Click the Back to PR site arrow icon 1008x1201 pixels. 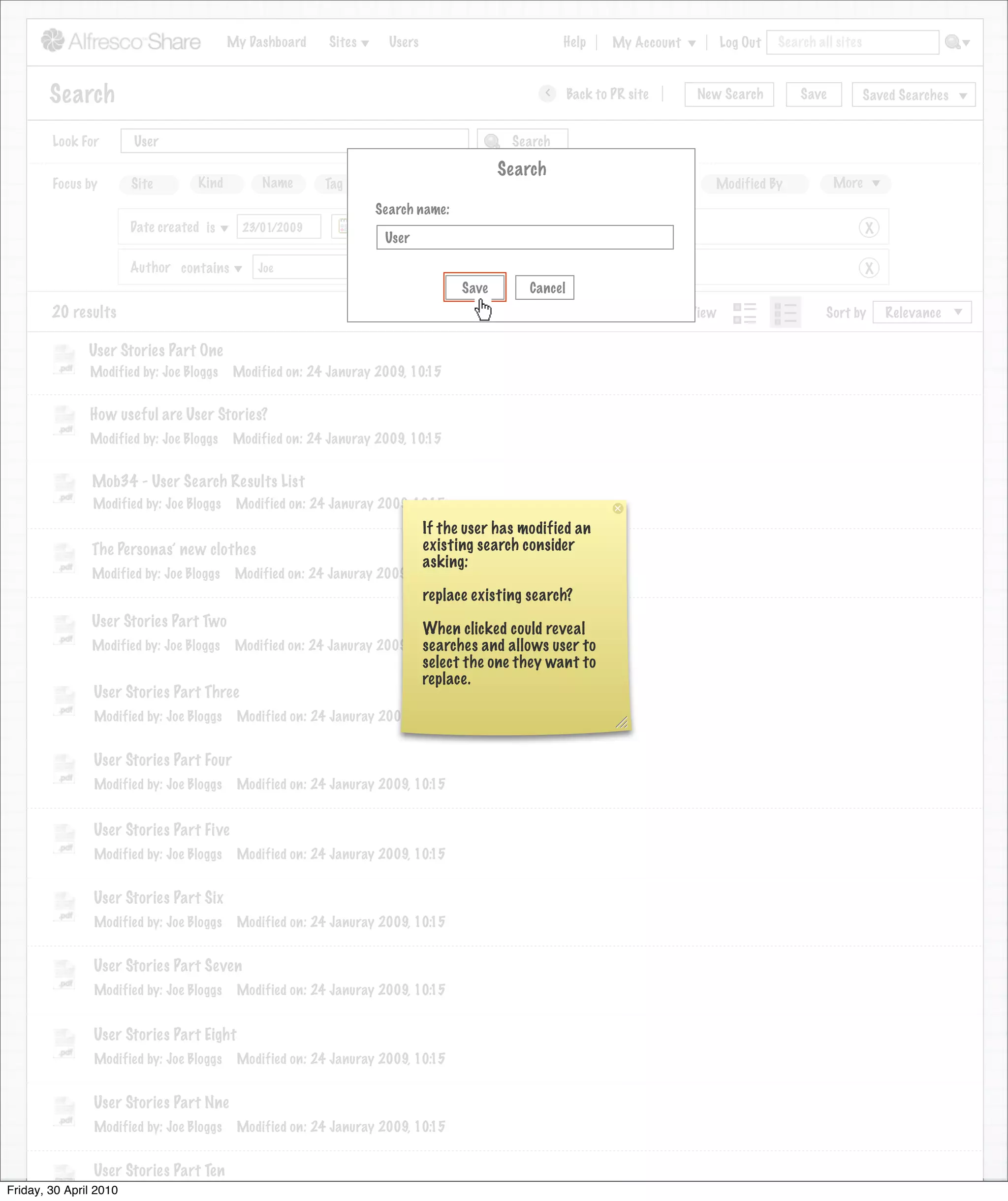[x=547, y=93]
